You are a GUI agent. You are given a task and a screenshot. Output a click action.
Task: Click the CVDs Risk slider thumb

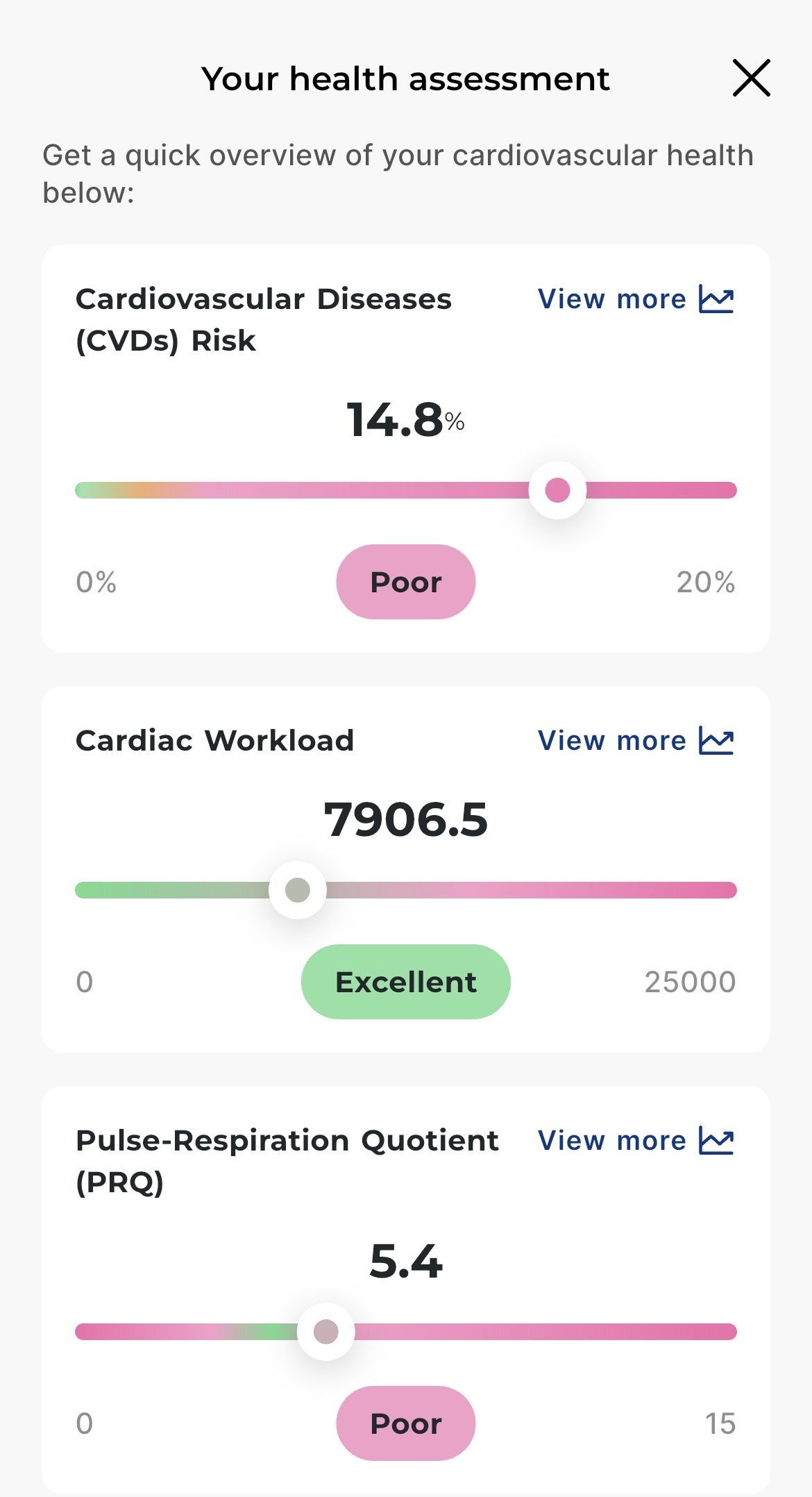tap(557, 490)
